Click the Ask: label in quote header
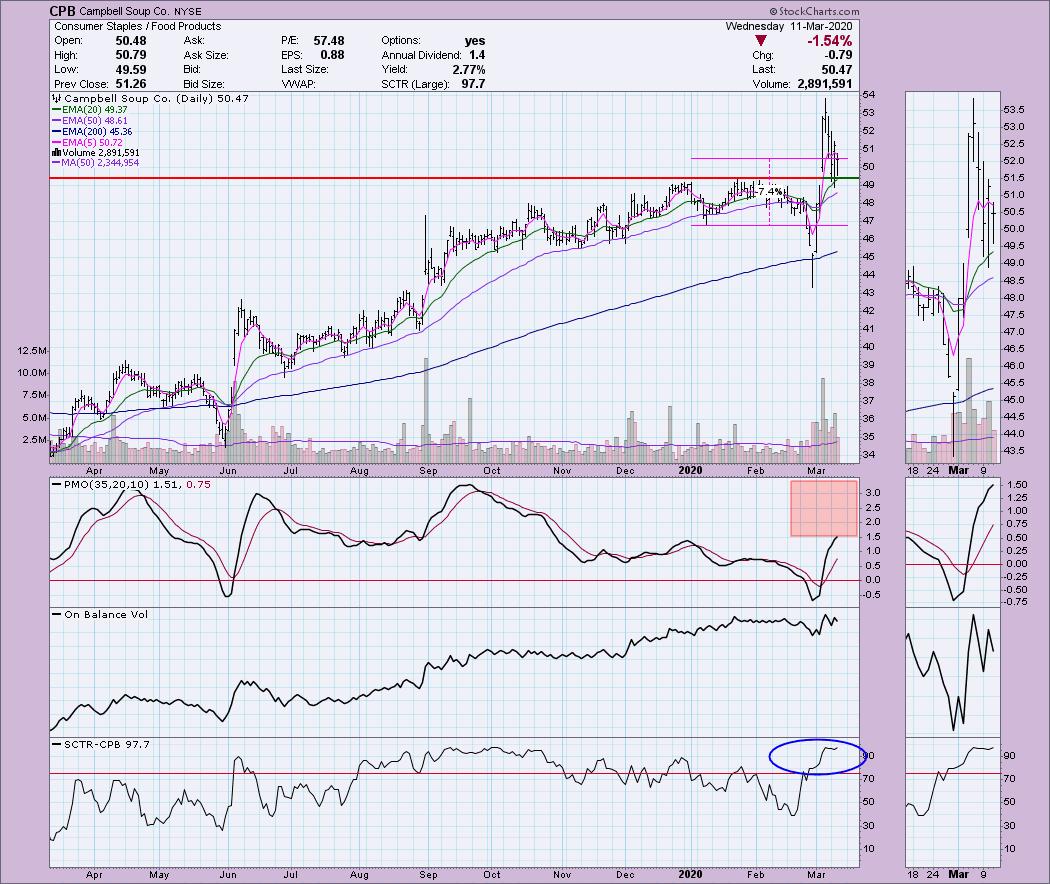Viewport: 1050px width, 884px height. click(x=194, y=41)
